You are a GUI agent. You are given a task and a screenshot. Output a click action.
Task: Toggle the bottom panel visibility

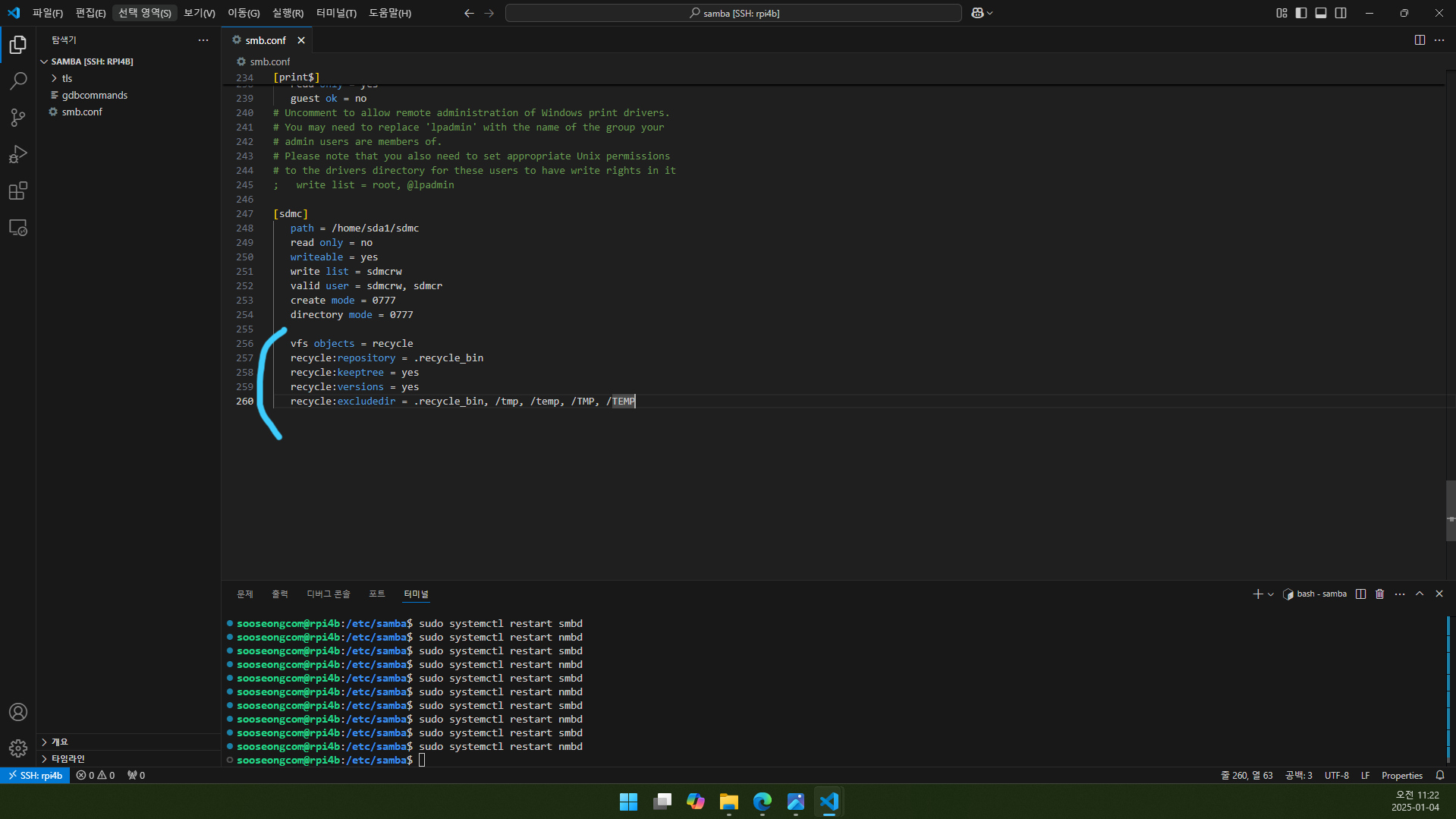1321,13
